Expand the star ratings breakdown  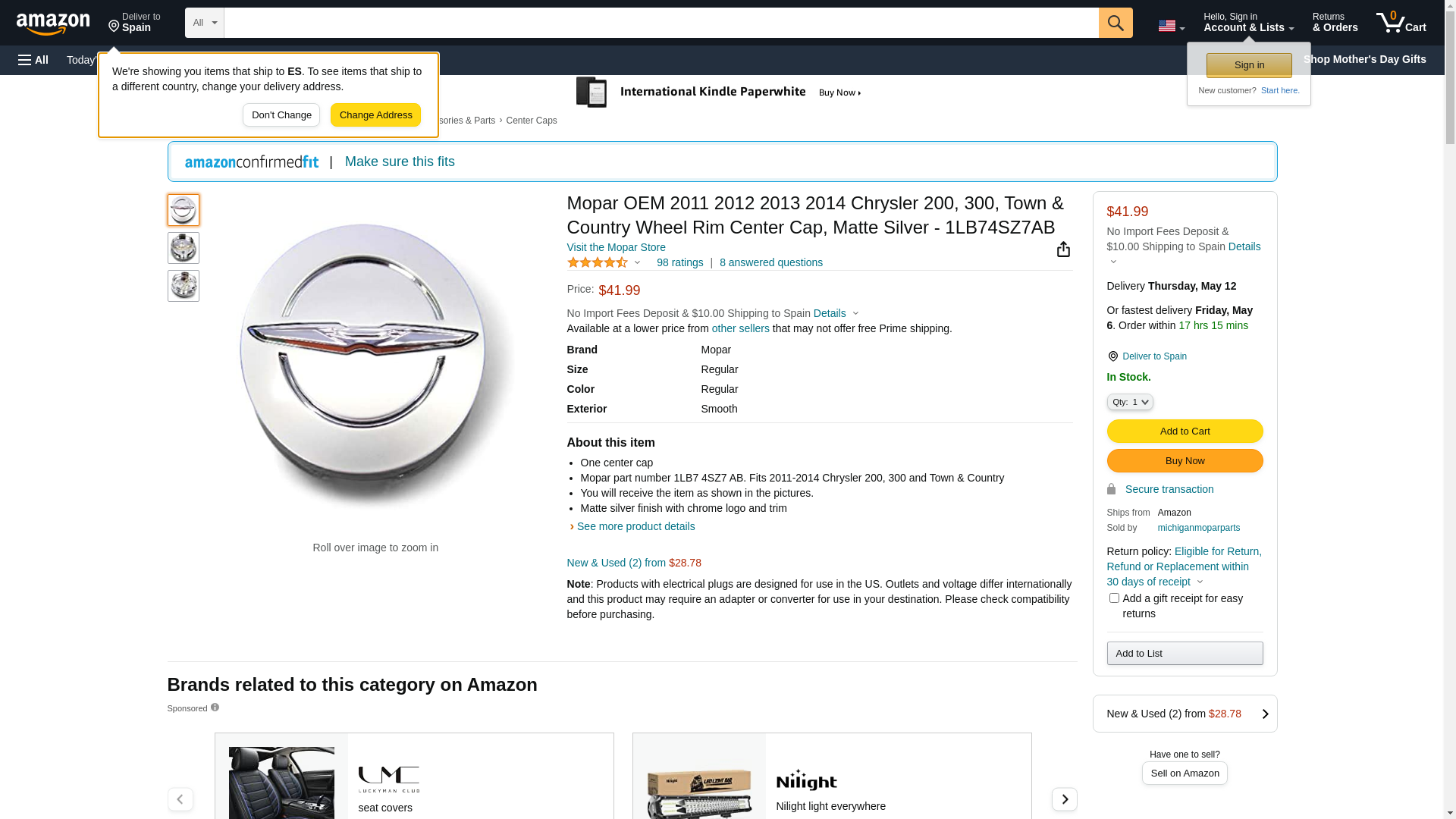pos(604,263)
